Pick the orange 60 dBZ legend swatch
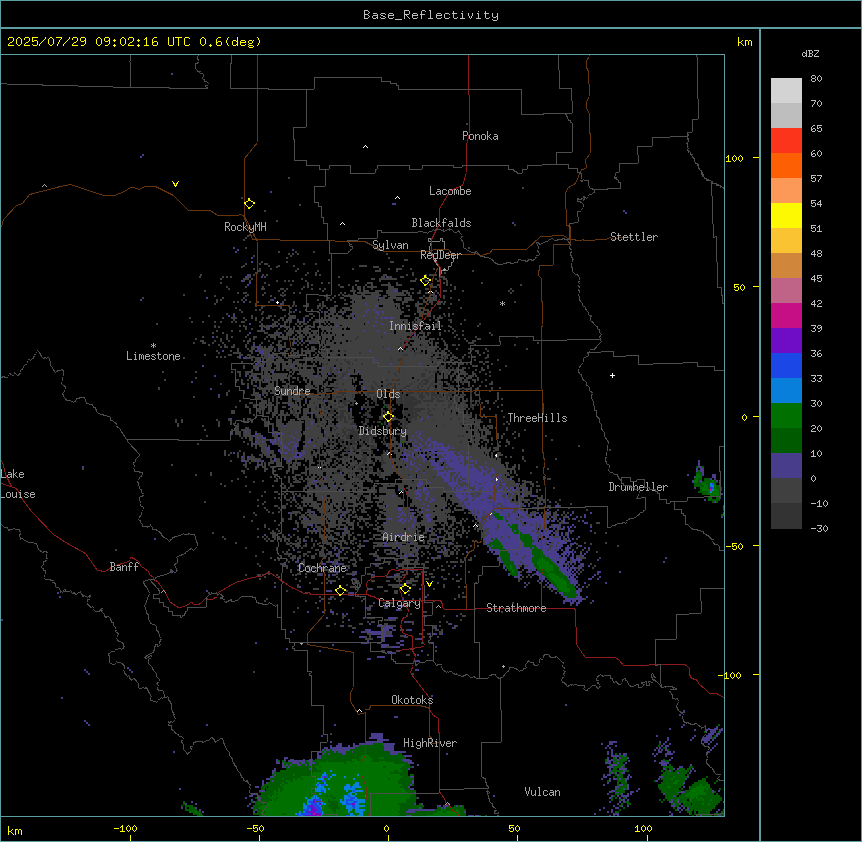Screen dimensions: 862x842 click(786, 165)
